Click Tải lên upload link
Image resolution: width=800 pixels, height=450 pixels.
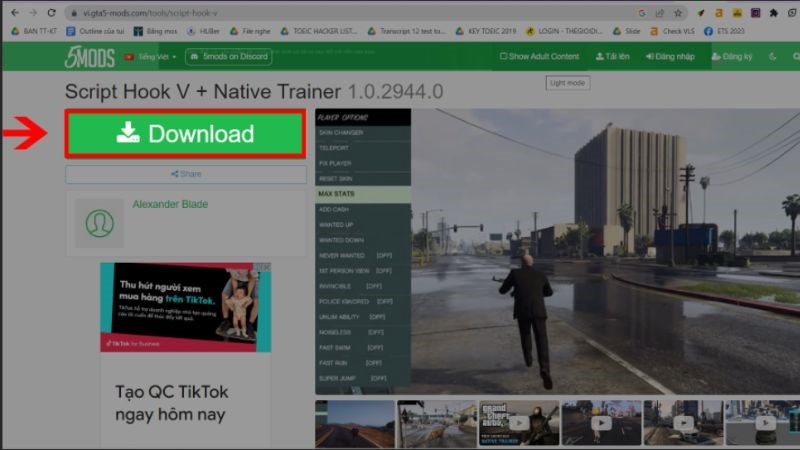tap(612, 57)
